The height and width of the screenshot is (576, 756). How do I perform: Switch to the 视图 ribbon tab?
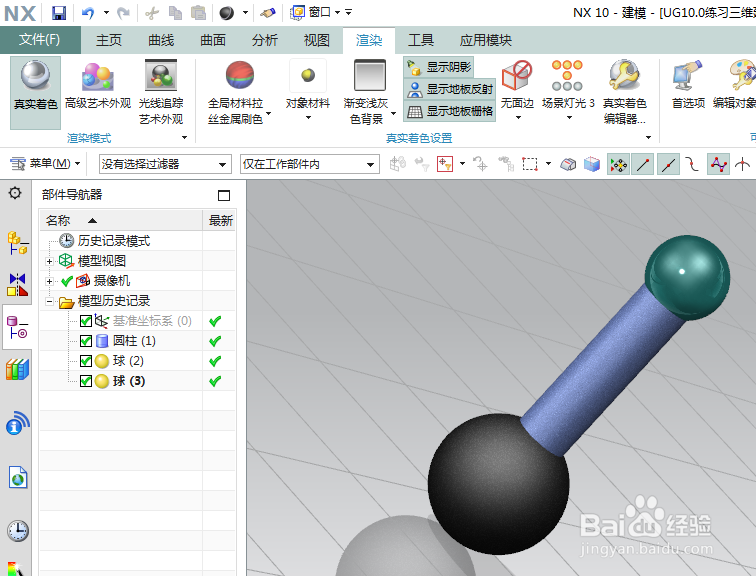317,40
